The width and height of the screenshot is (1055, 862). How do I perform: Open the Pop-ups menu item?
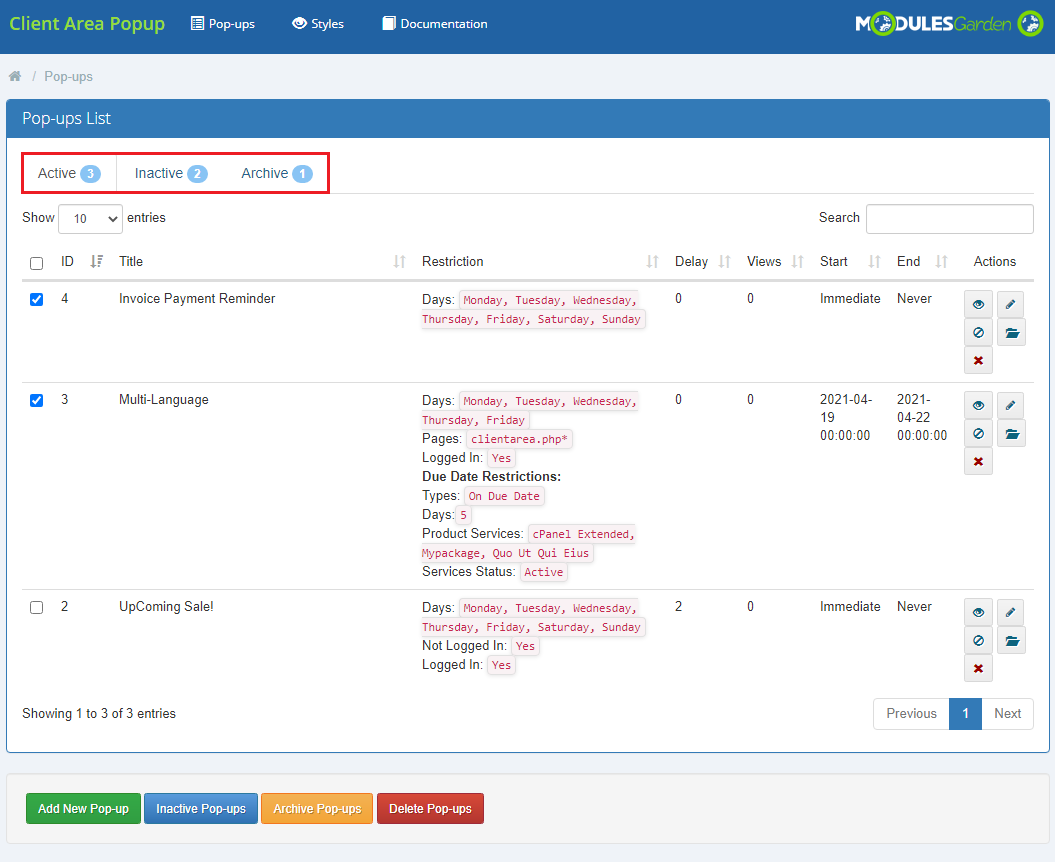pos(223,24)
